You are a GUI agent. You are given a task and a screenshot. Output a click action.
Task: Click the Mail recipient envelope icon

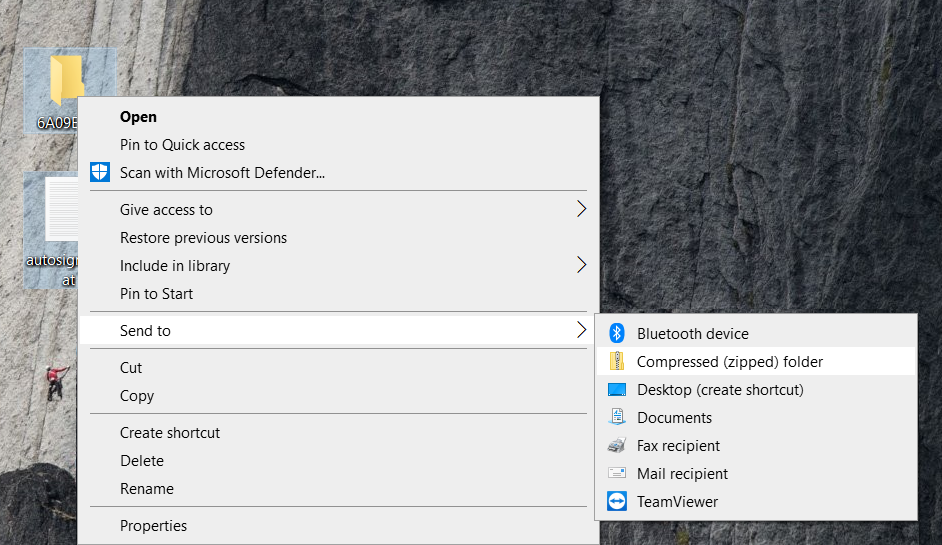click(617, 474)
